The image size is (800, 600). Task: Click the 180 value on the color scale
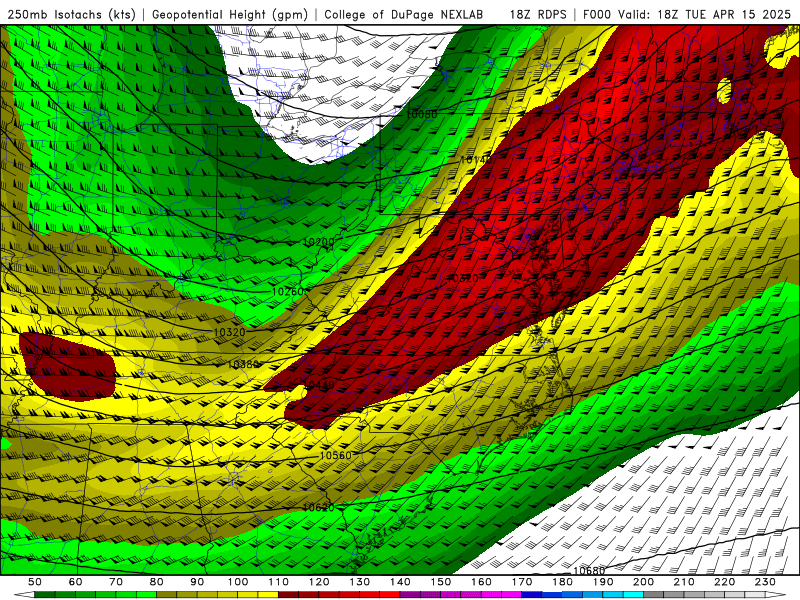563,582
